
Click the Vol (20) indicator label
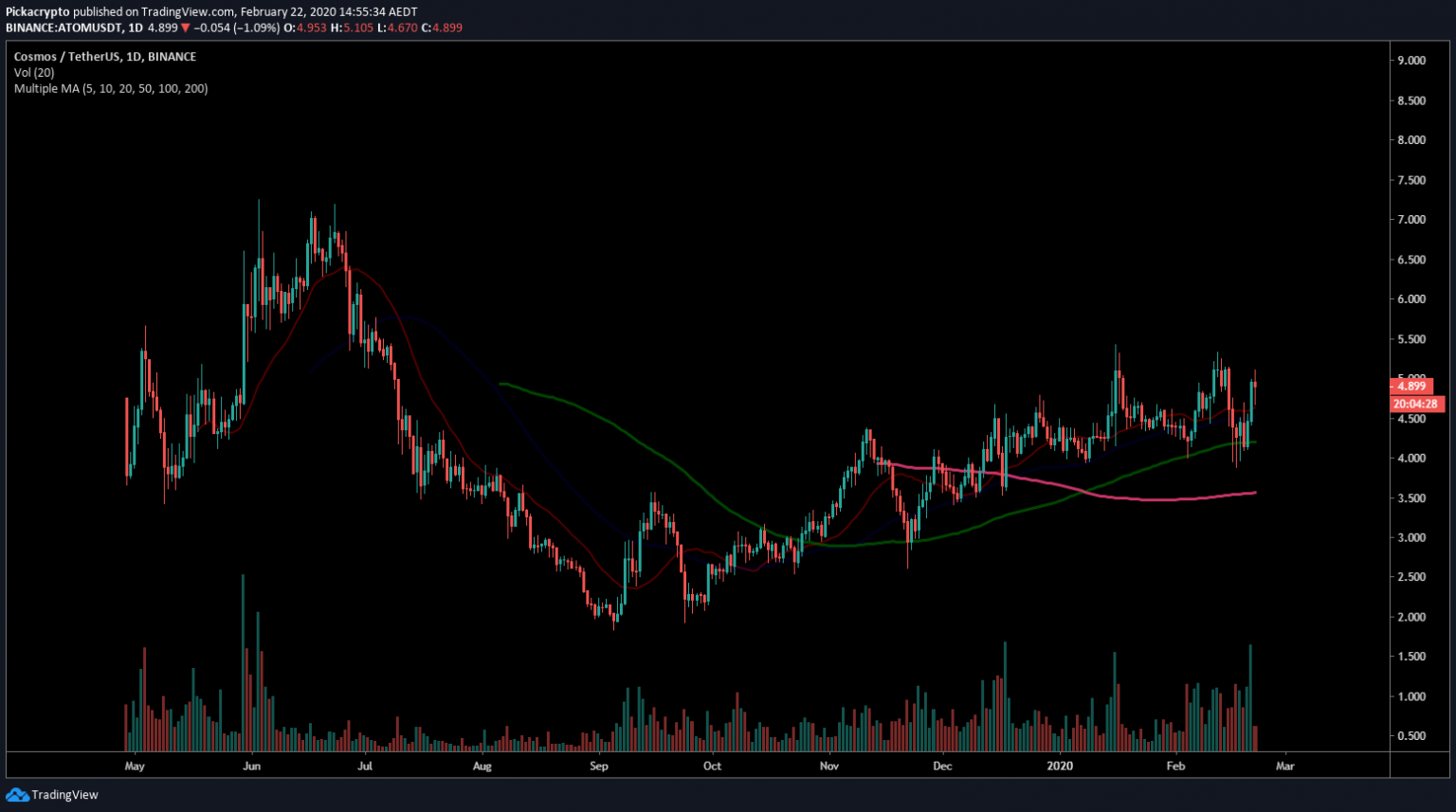(34, 73)
